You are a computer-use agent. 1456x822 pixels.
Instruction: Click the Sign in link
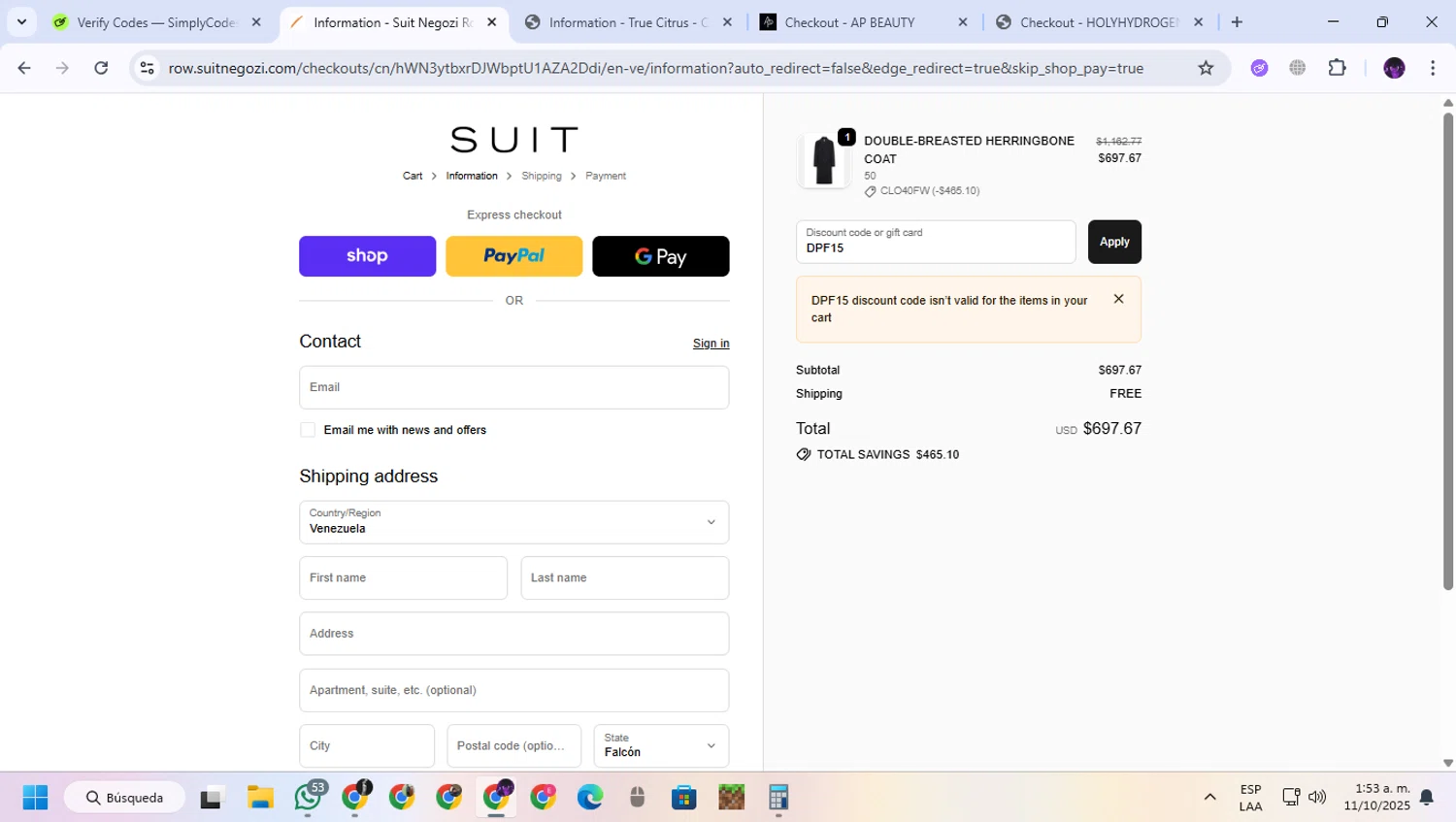(711, 344)
